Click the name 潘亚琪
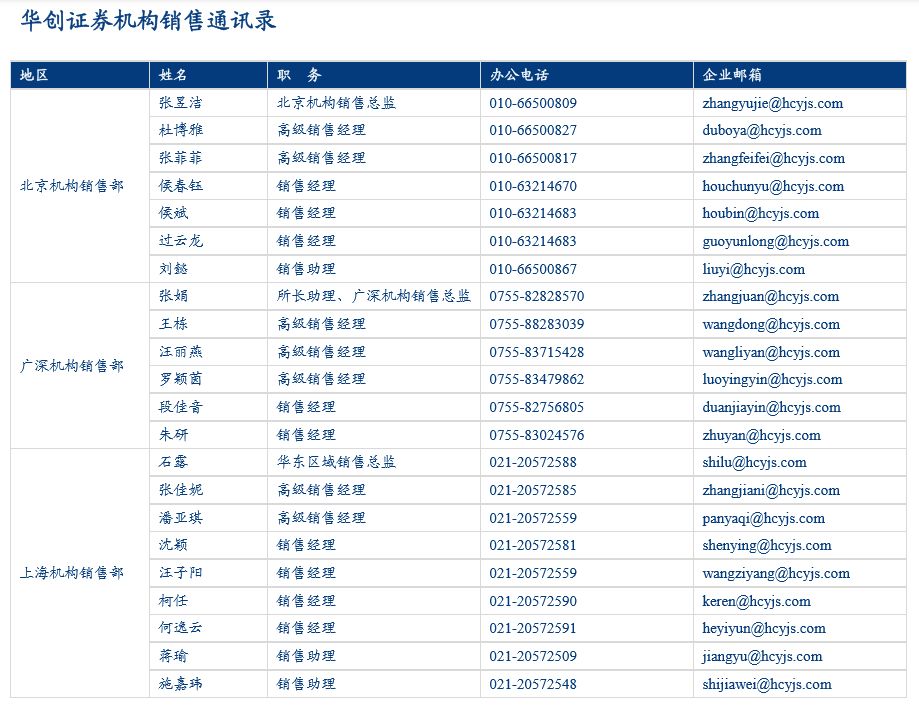The height and width of the screenshot is (709, 919). click(181, 517)
